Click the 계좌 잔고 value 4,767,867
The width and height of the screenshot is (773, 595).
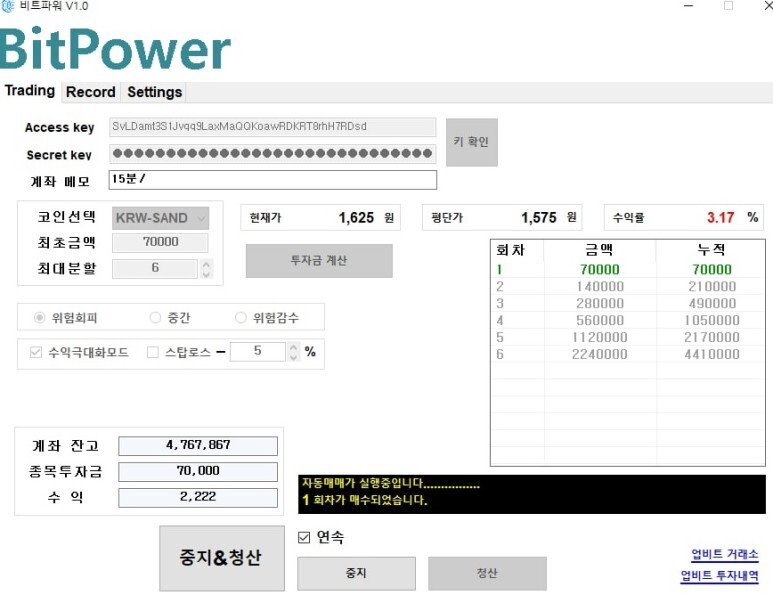click(x=198, y=446)
